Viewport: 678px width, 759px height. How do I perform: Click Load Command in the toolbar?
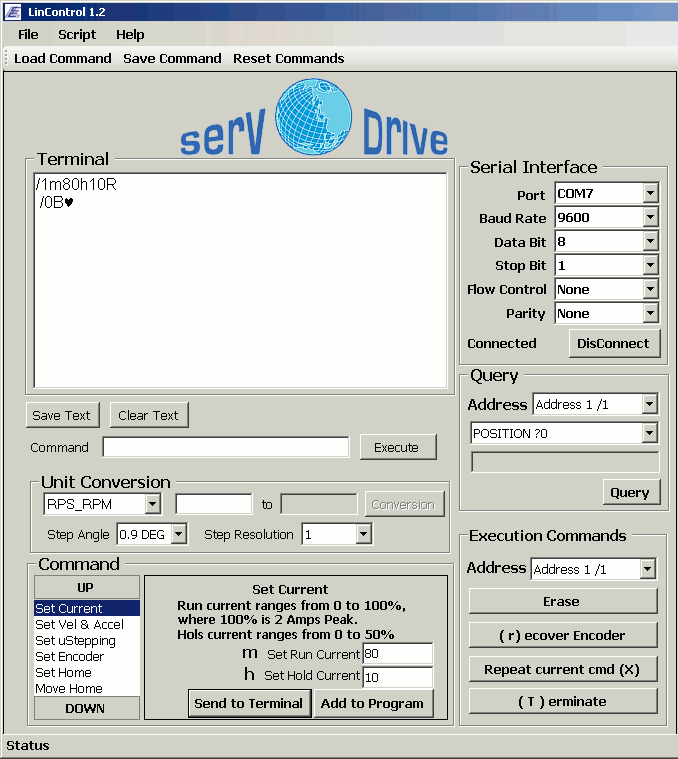[63, 59]
